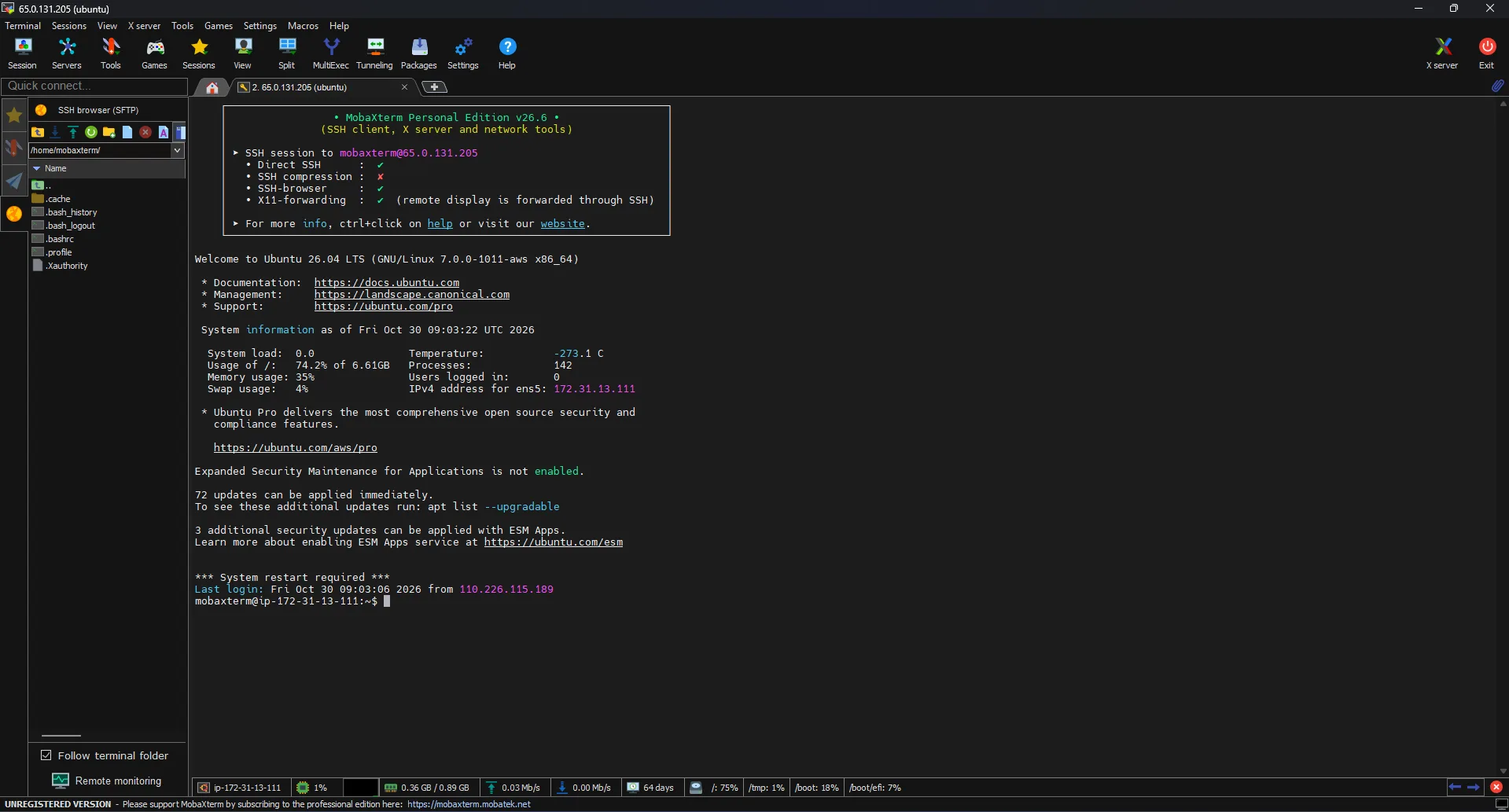Open the Macros menu
The width and height of the screenshot is (1509, 812).
tap(303, 26)
